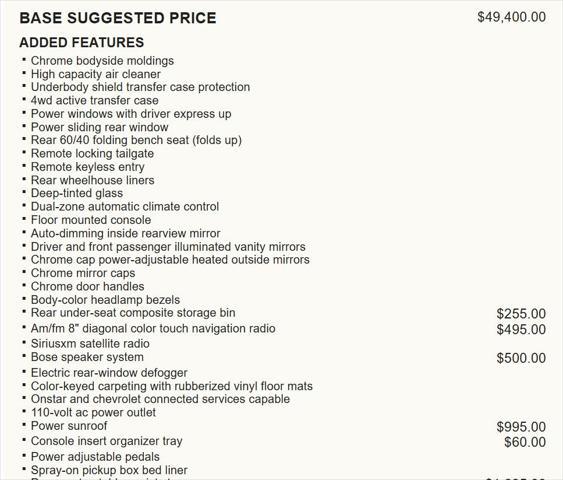Click the $255.00 storage bin price
This screenshot has height=480, width=563.
pos(521,314)
